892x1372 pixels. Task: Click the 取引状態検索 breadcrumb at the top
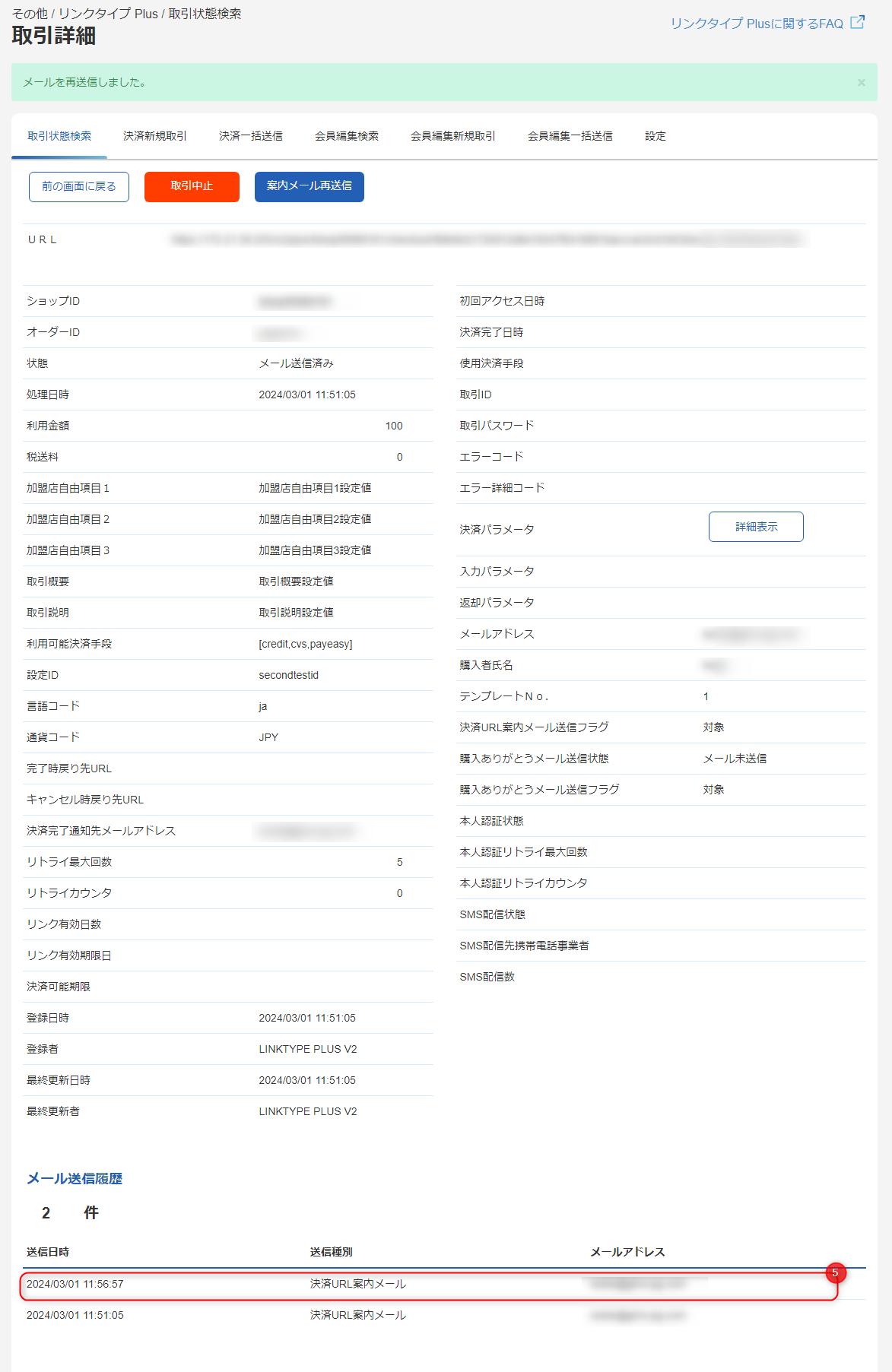[205, 14]
